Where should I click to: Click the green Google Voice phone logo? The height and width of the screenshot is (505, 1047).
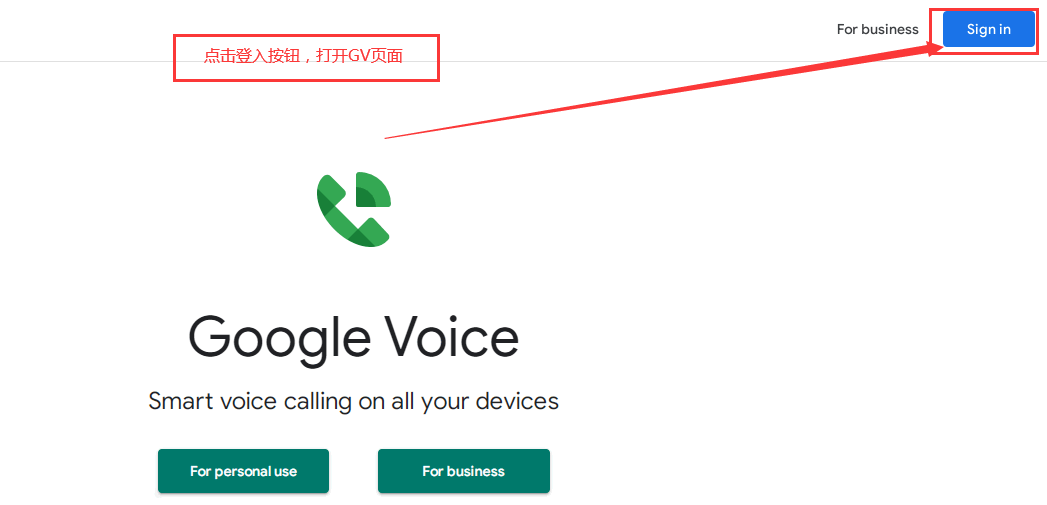[x=354, y=209]
